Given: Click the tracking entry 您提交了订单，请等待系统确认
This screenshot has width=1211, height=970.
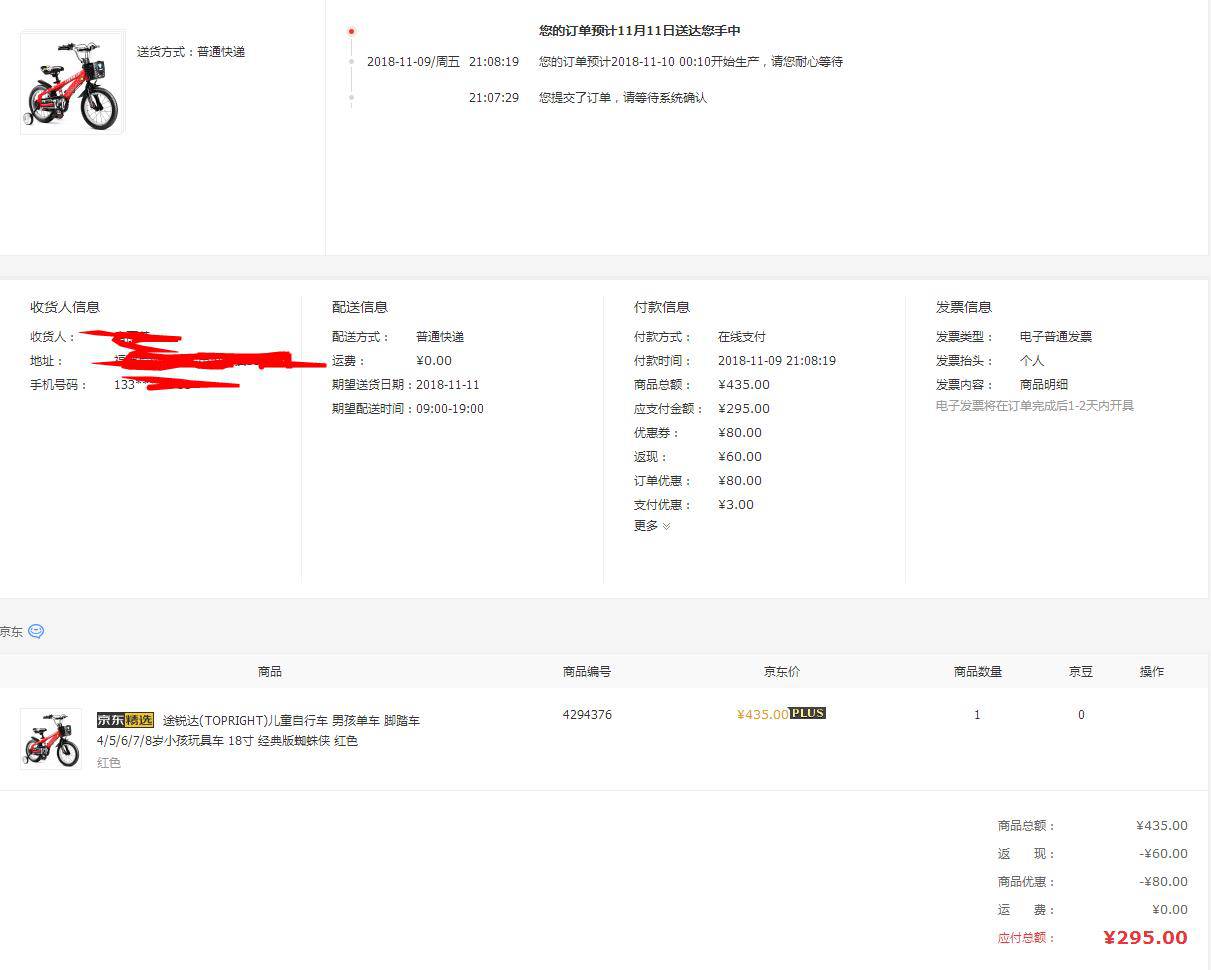Looking at the screenshot, I should [x=623, y=98].
